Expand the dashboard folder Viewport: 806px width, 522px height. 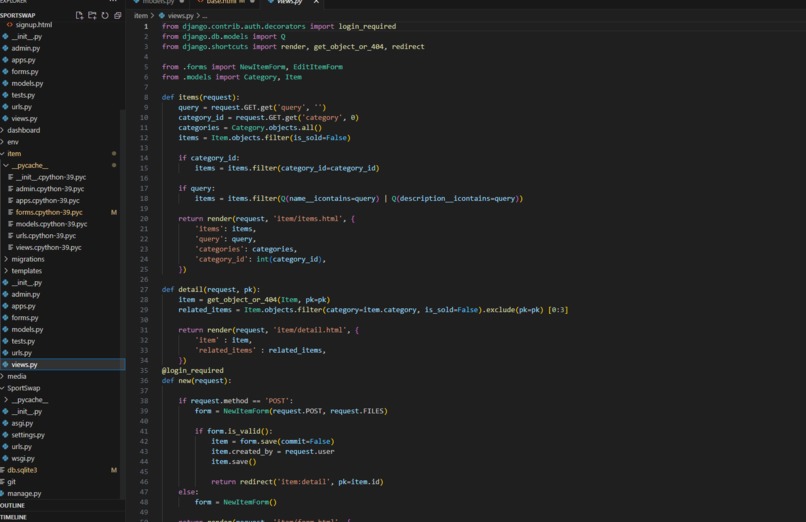23,130
